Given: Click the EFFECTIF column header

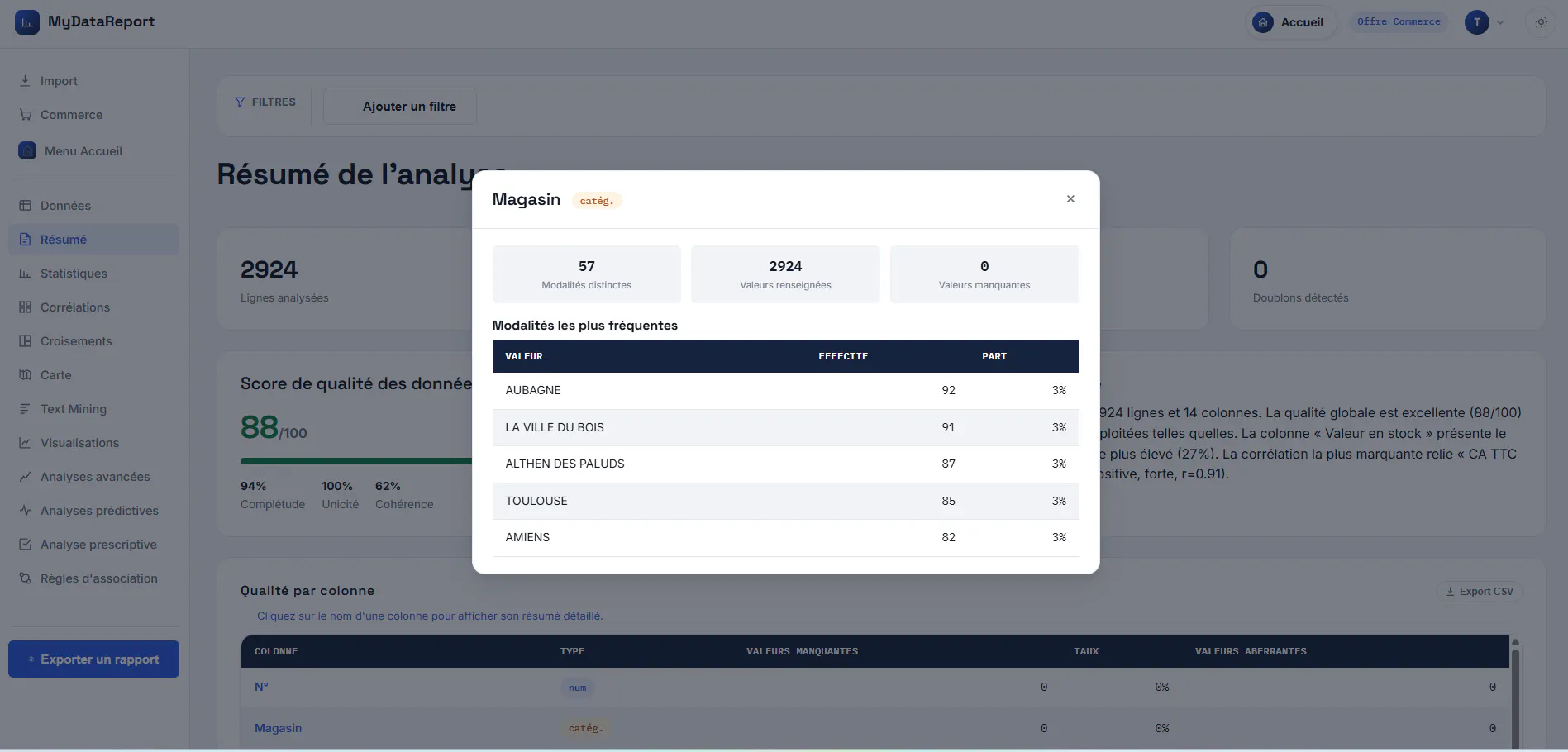Looking at the screenshot, I should pos(843,356).
